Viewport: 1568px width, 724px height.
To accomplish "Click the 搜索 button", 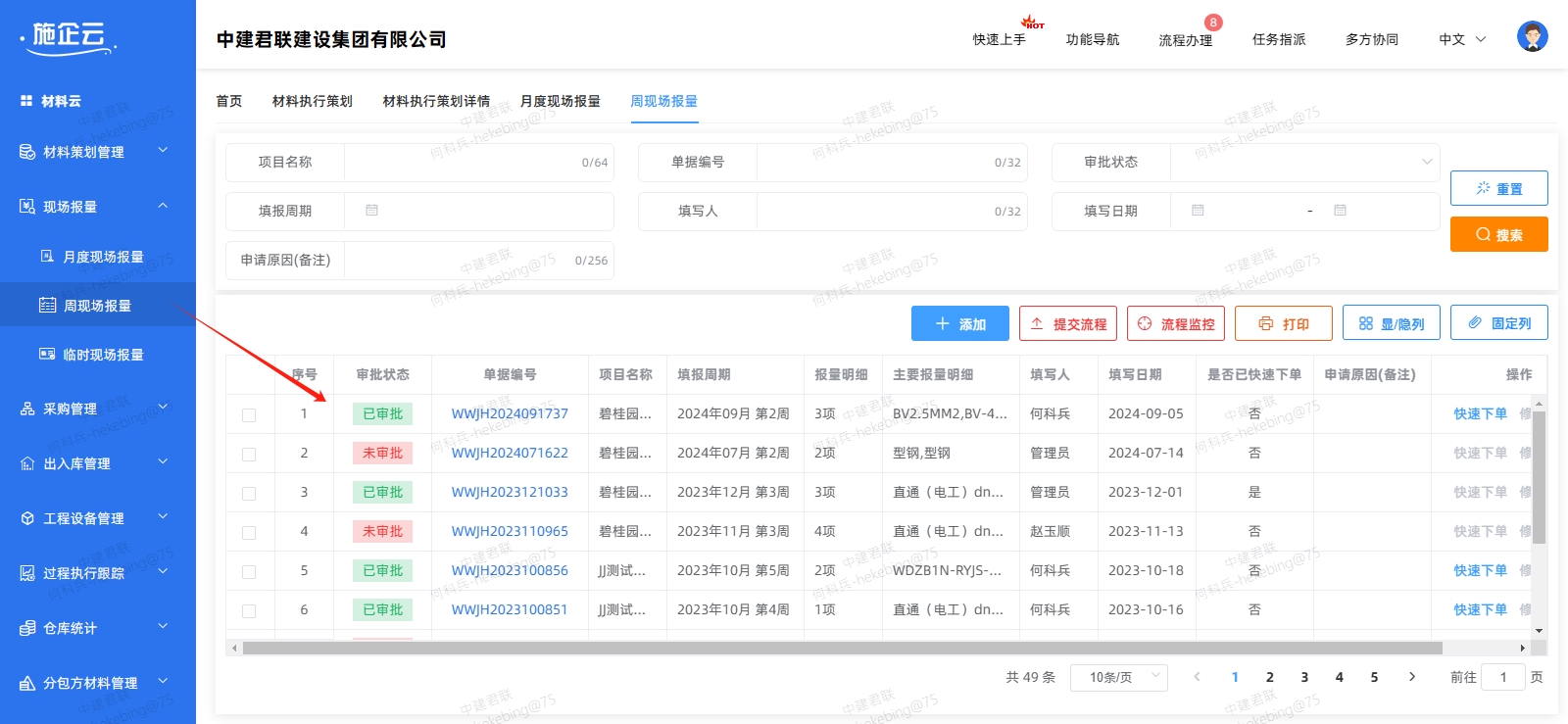I will tap(1499, 234).
